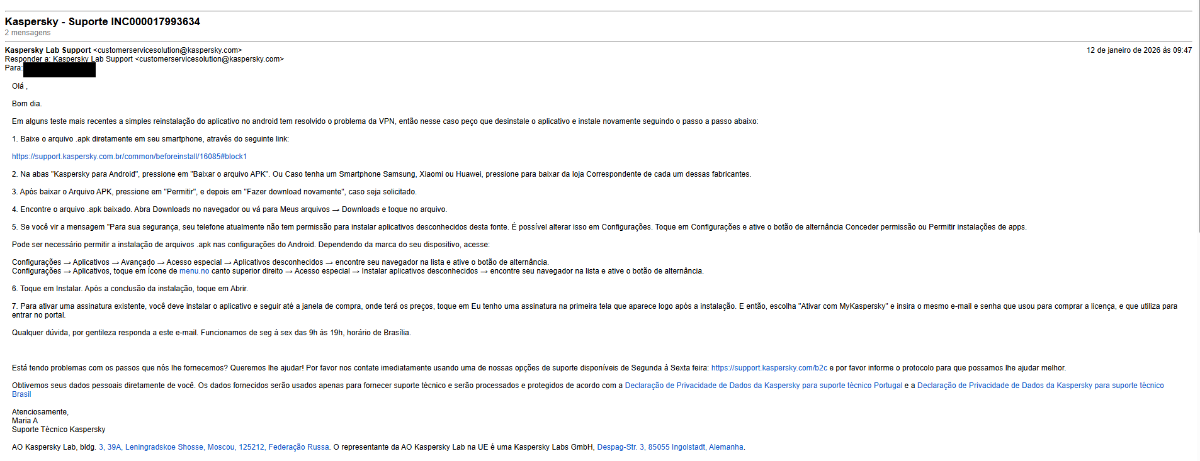The image size is (1200, 461).
Task: Click the redacted recipient box after 'Para:'
Action: (x=58, y=70)
